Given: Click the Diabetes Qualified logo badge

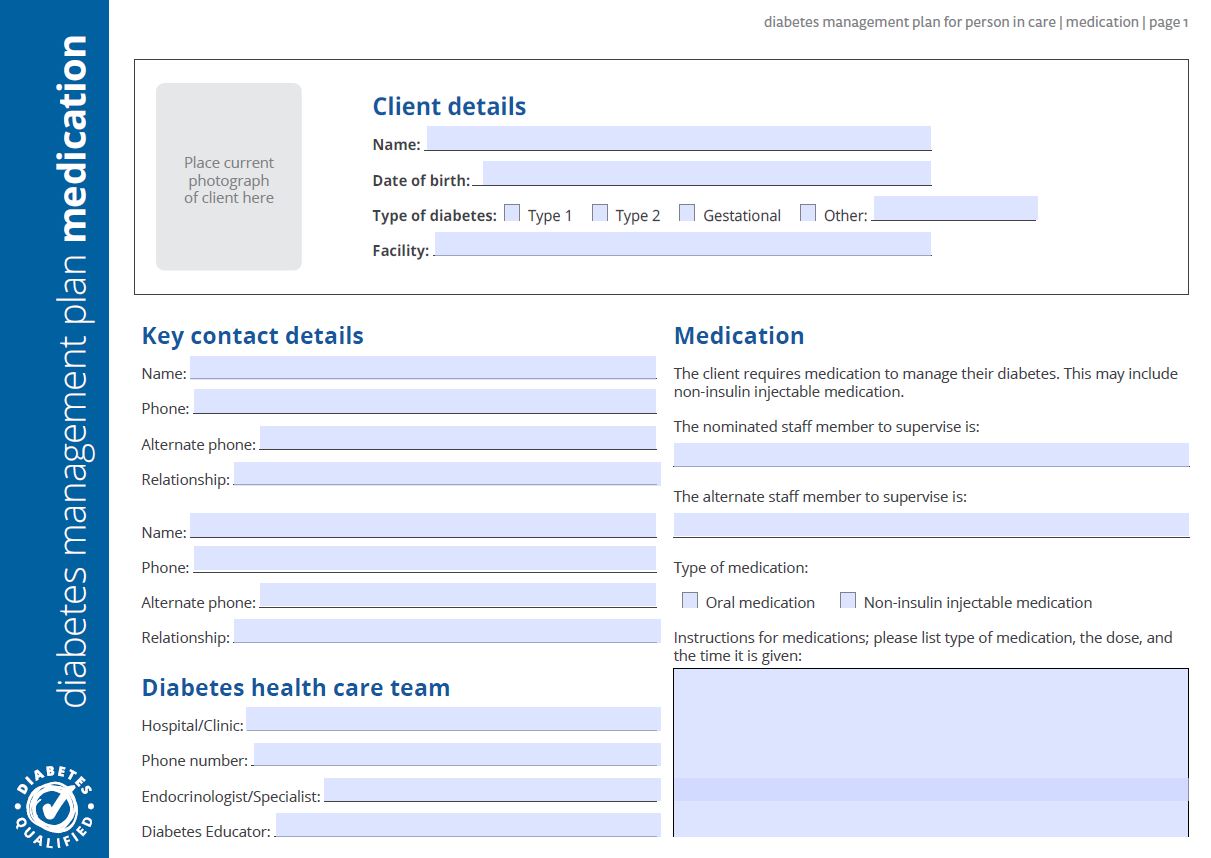Looking at the screenshot, I should point(54,804).
